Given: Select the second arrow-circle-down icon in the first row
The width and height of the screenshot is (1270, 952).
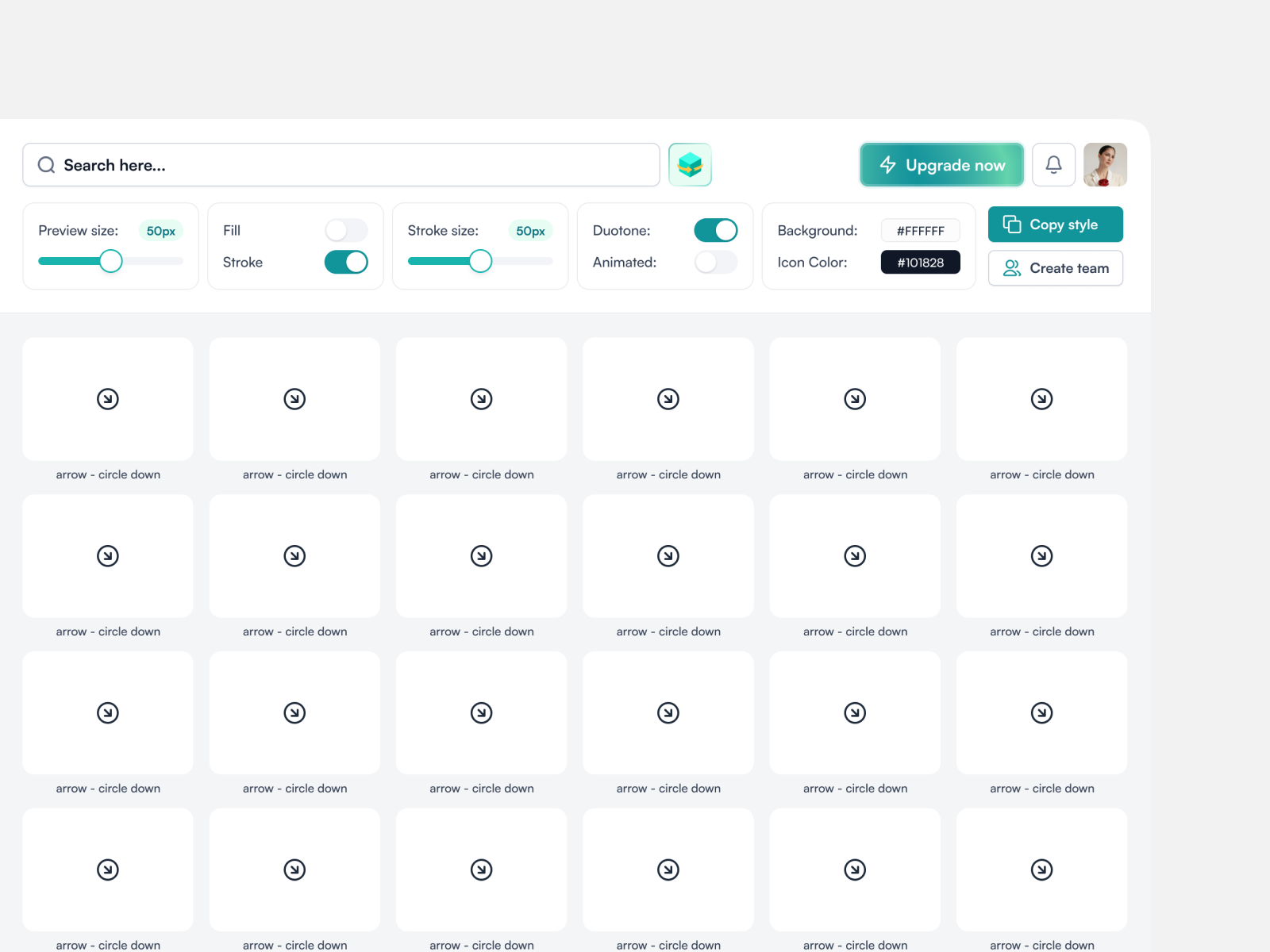Looking at the screenshot, I should [294, 399].
